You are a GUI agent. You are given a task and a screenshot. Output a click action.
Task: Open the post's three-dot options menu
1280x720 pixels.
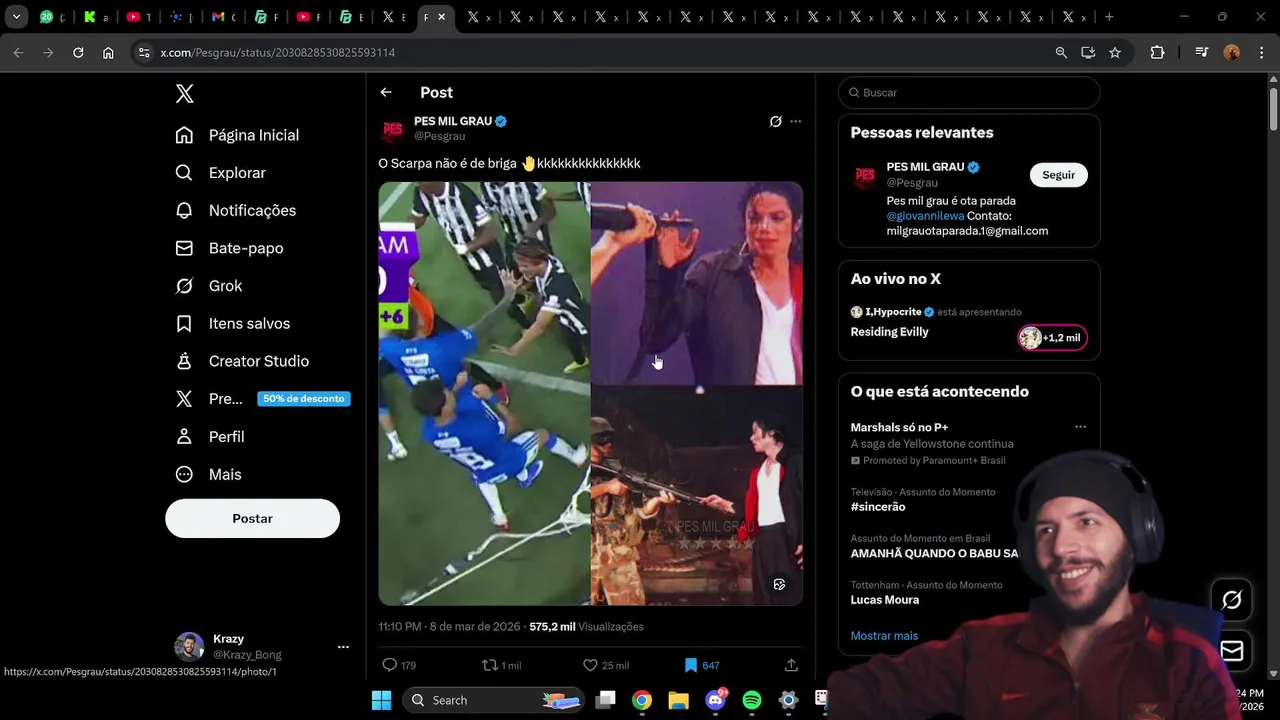click(796, 121)
